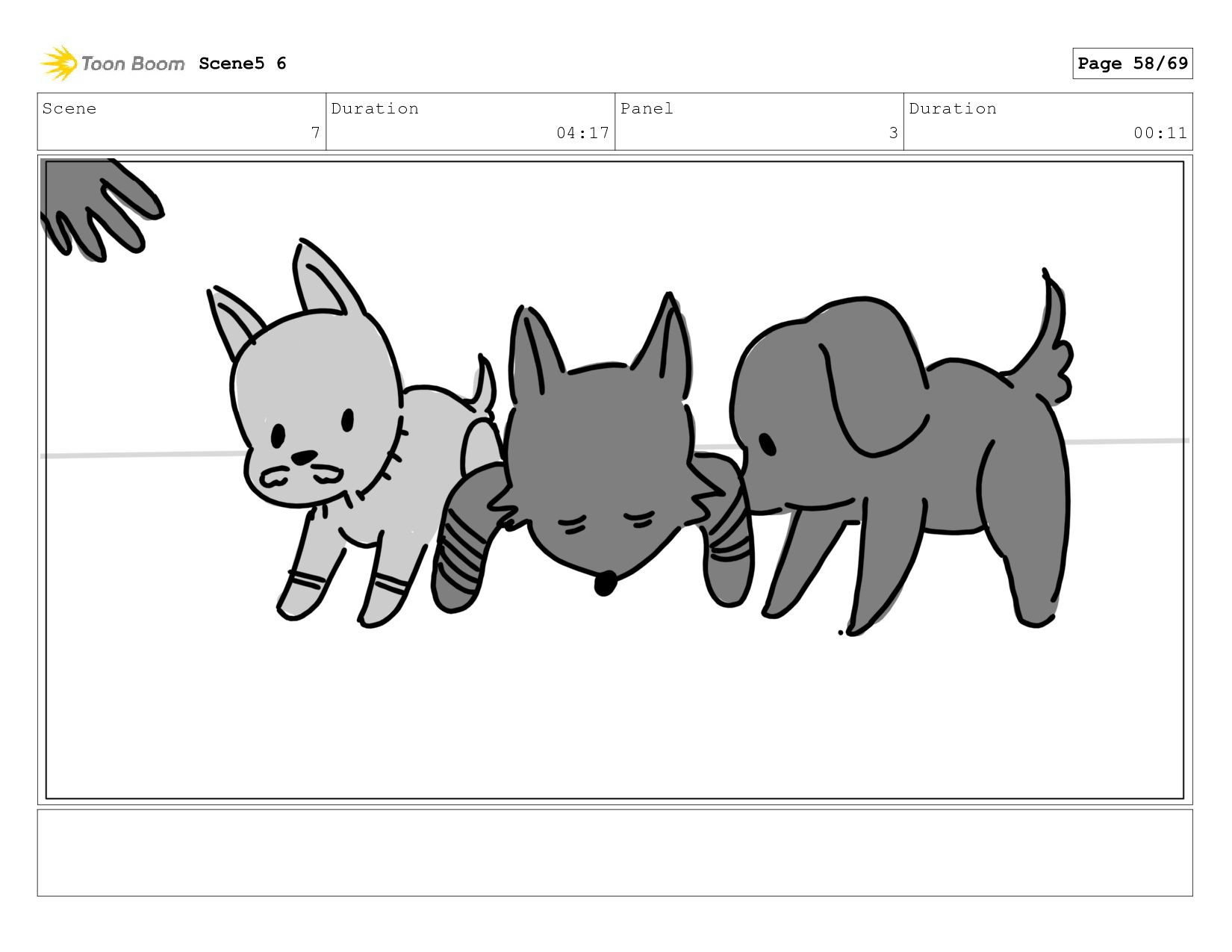Click the empty notes box below the panel
Screen dimensions: 1232x952
click(x=615, y=853)
